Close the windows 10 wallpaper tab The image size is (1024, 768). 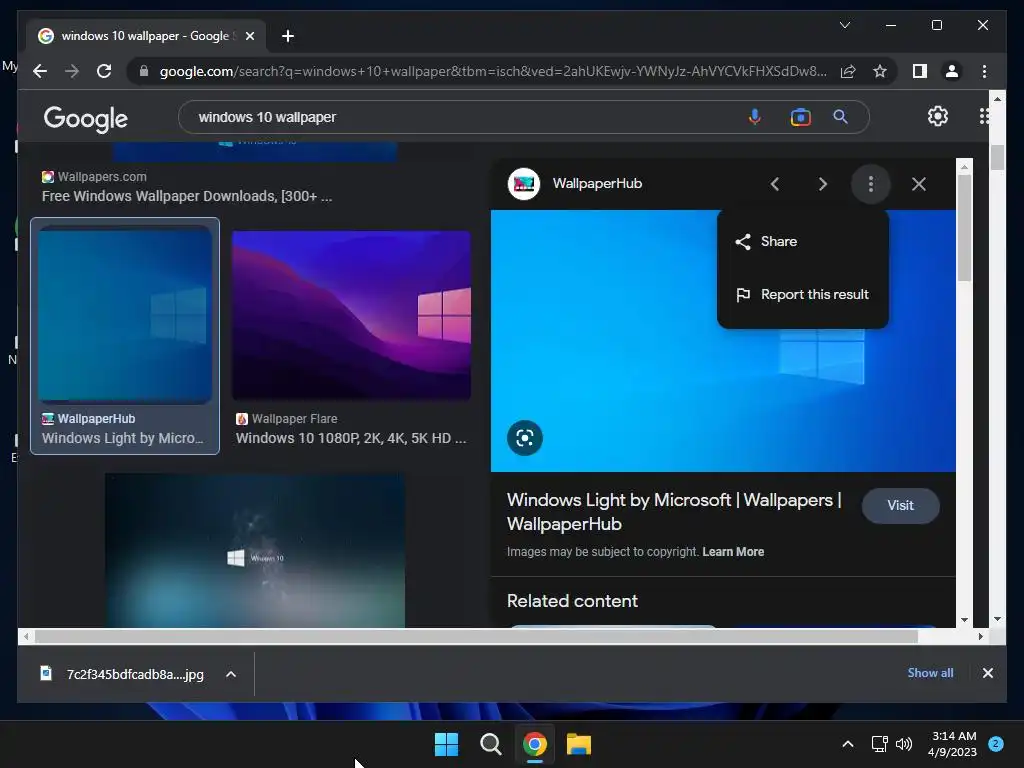[x=249, y=36]
